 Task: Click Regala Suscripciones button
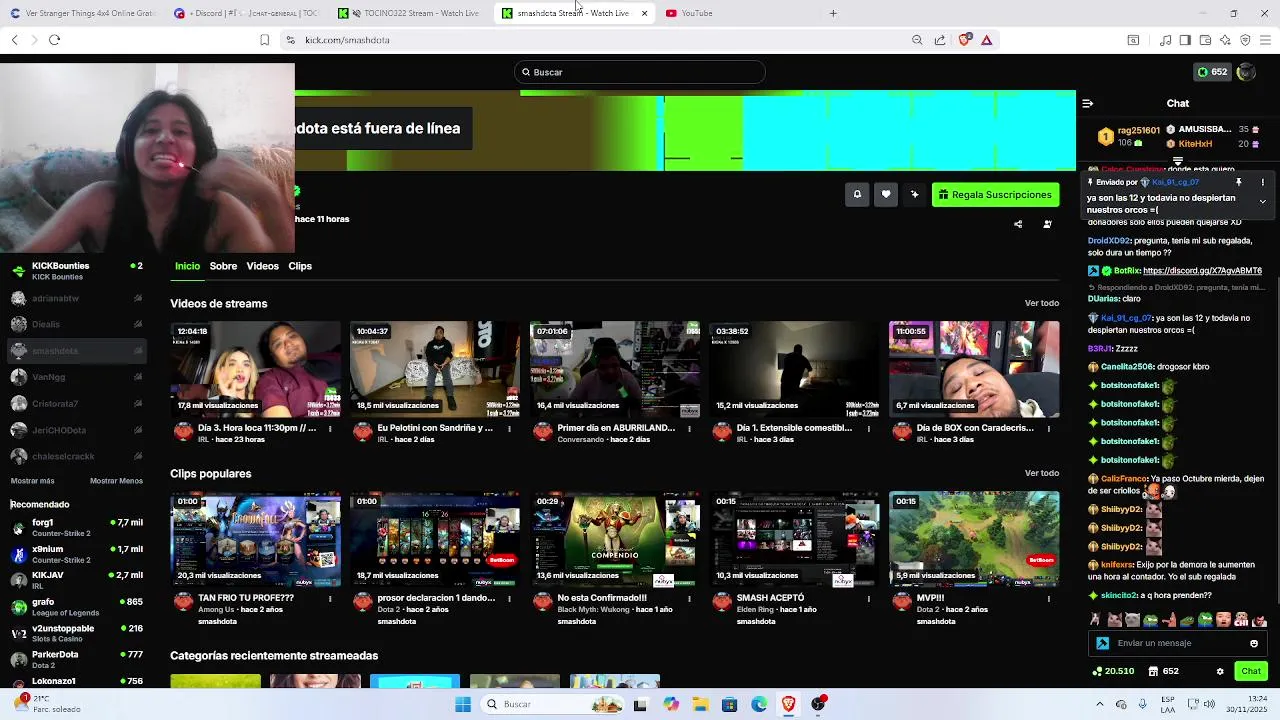coord(995,195)
